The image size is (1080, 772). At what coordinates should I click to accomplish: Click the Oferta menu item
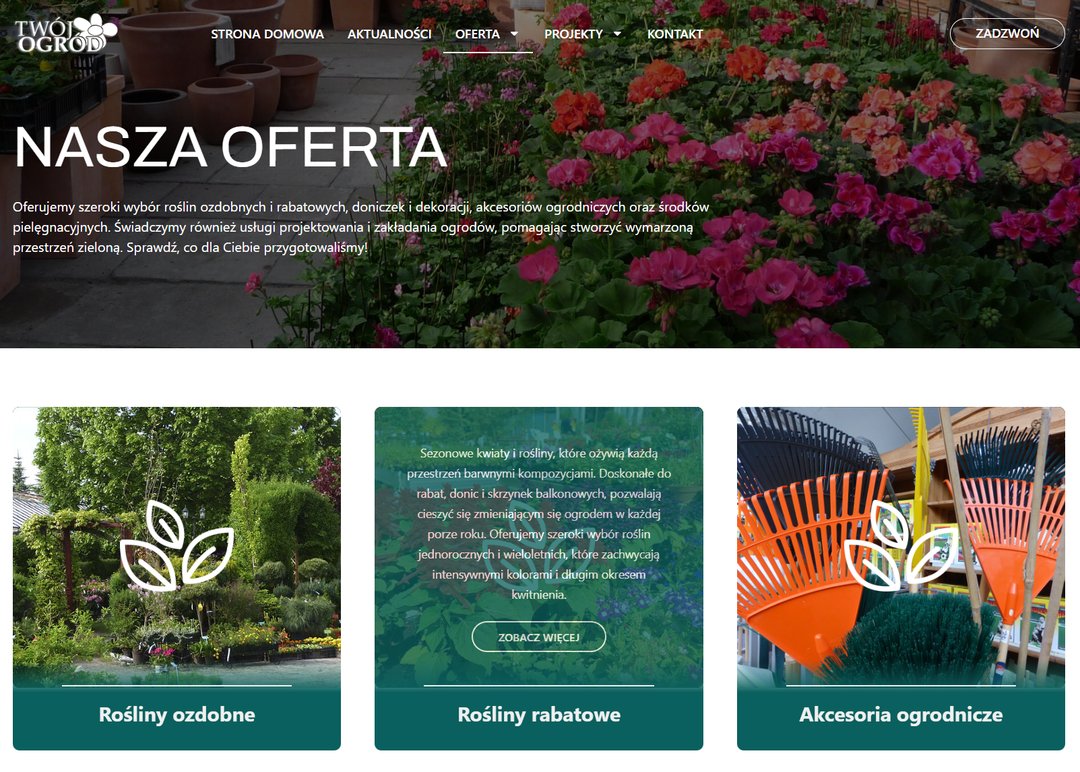click(477, 34)
